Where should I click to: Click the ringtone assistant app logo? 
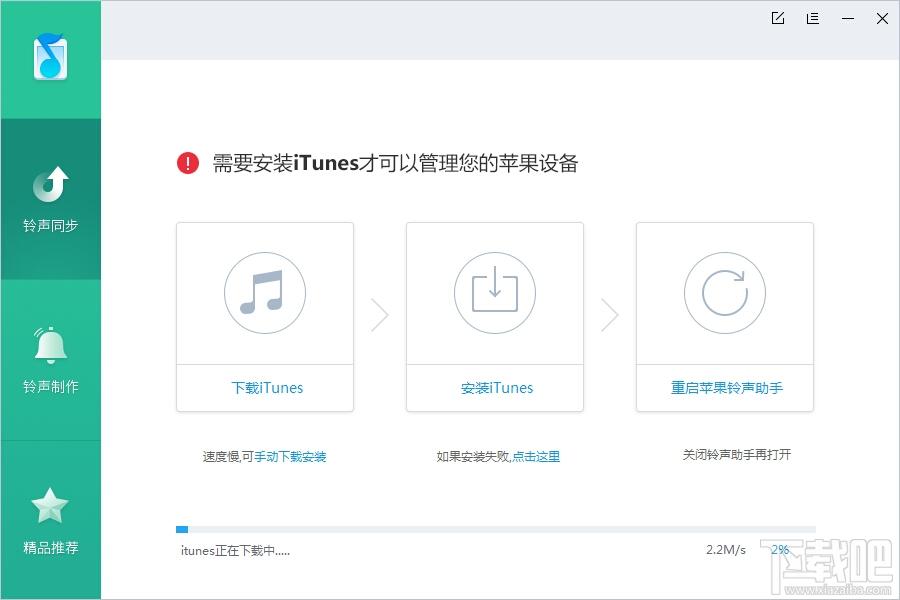tap(51, 56)
